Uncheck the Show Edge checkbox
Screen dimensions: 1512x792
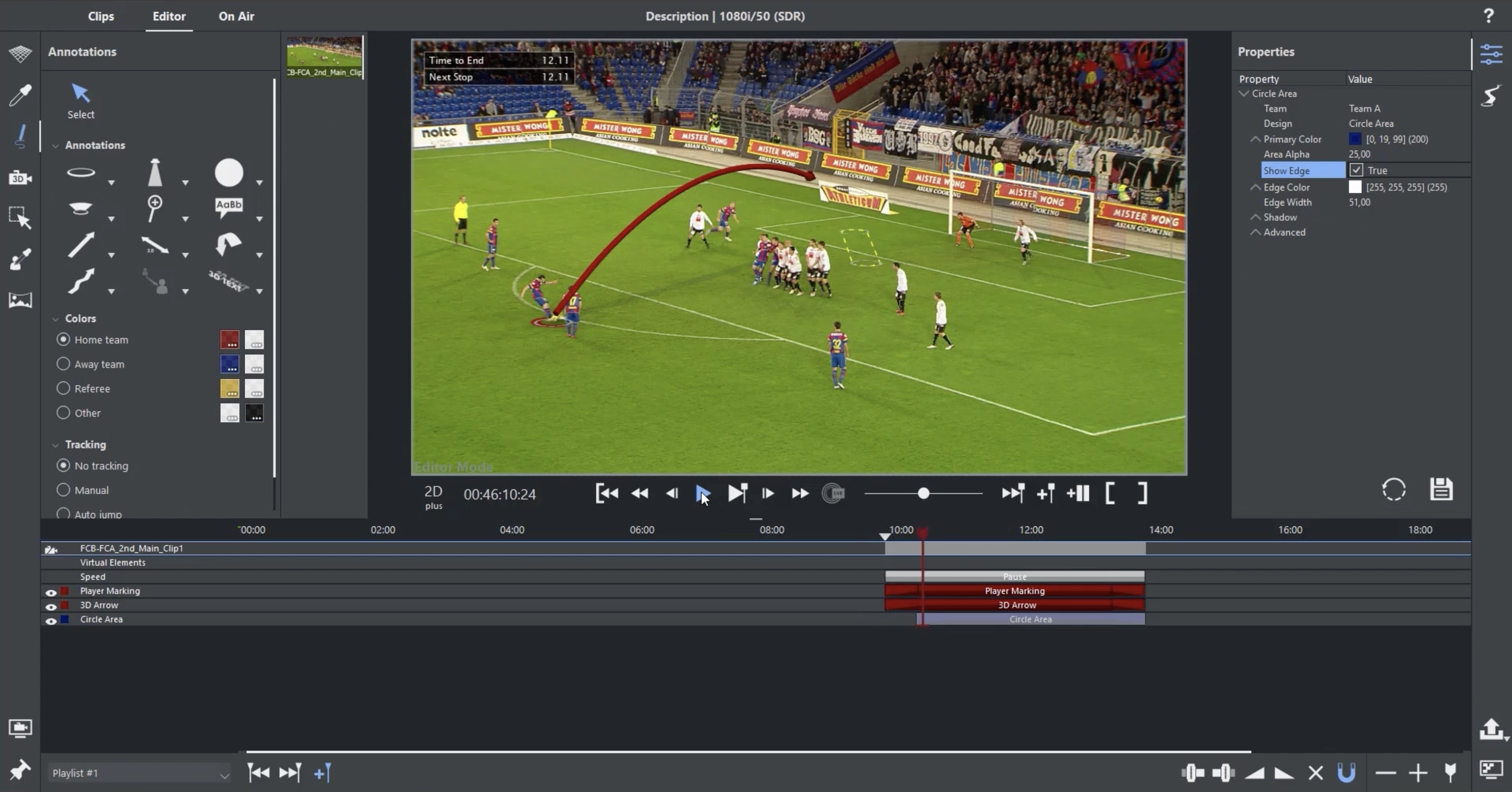1356,170
